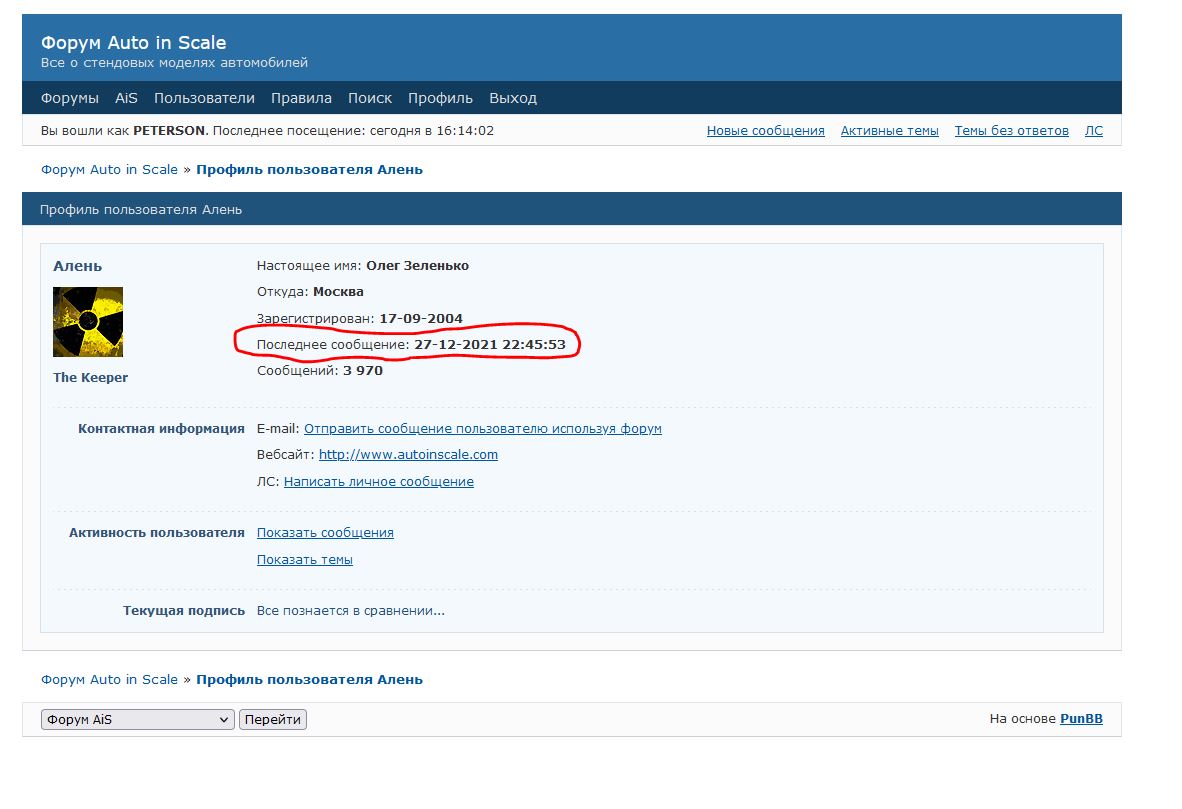Click the Контактная информация label
This screenshot has width=1182, height=809.
pos(161,428)
